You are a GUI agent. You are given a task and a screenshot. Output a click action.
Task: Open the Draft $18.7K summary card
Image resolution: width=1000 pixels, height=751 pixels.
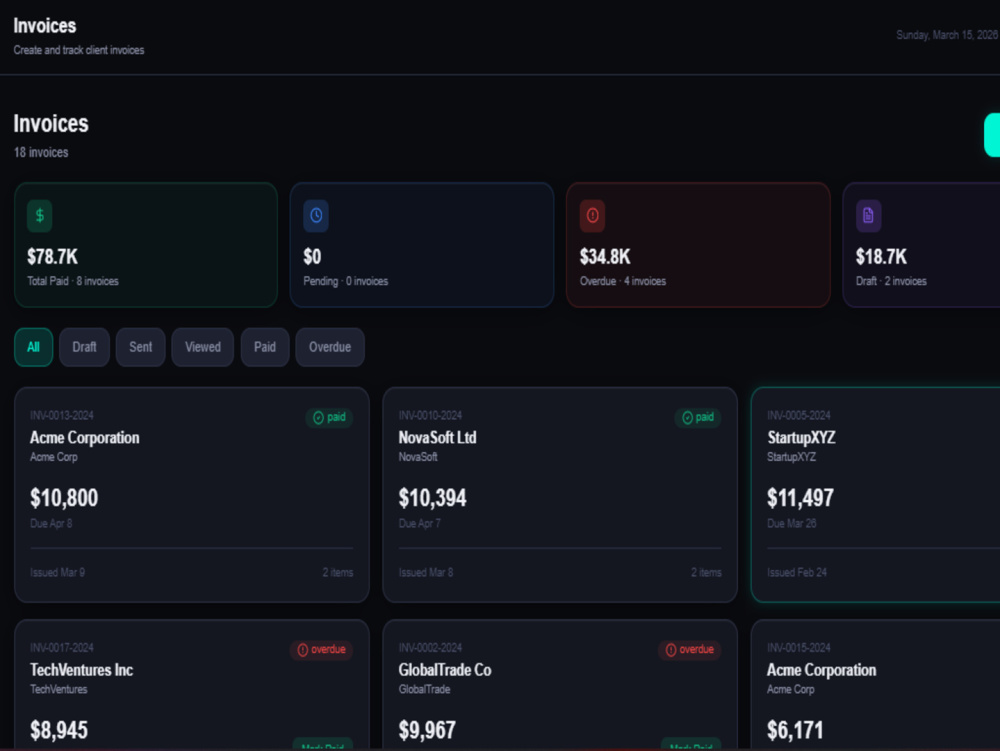click(922, 245)
